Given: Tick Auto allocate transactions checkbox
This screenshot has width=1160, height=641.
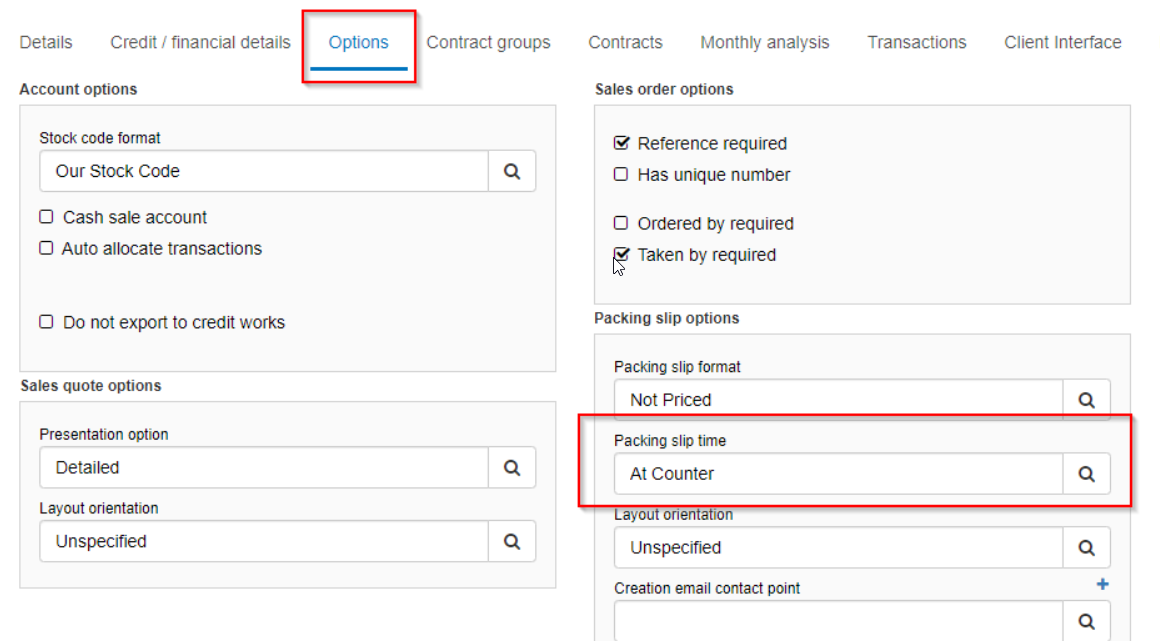Looking at the screenshot, I should [x=47, y=248].
